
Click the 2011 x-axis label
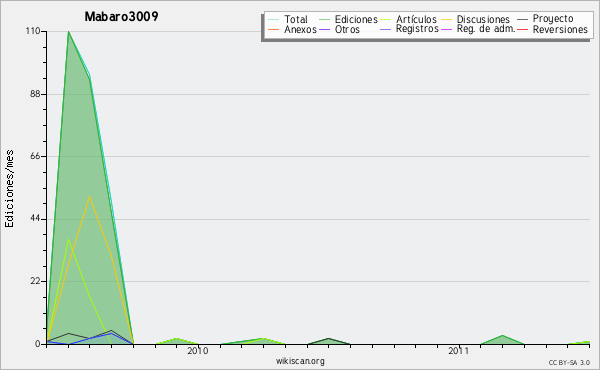[458, 351]
